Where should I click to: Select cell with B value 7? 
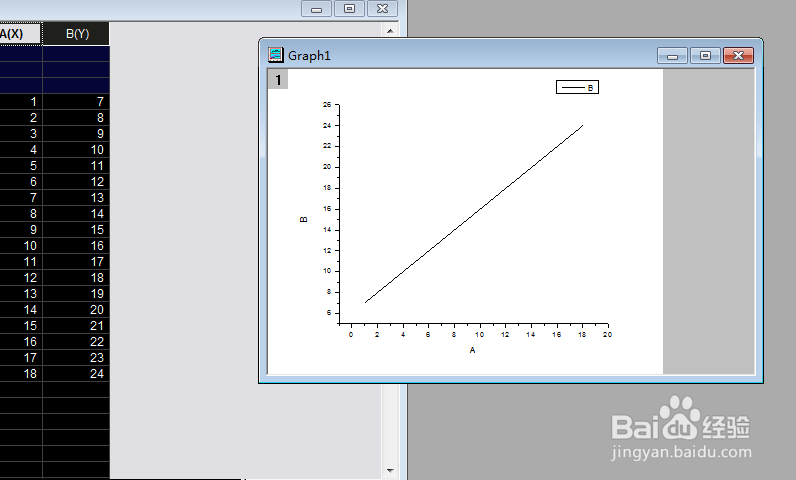pyautogui.click(x=76, y=101)
